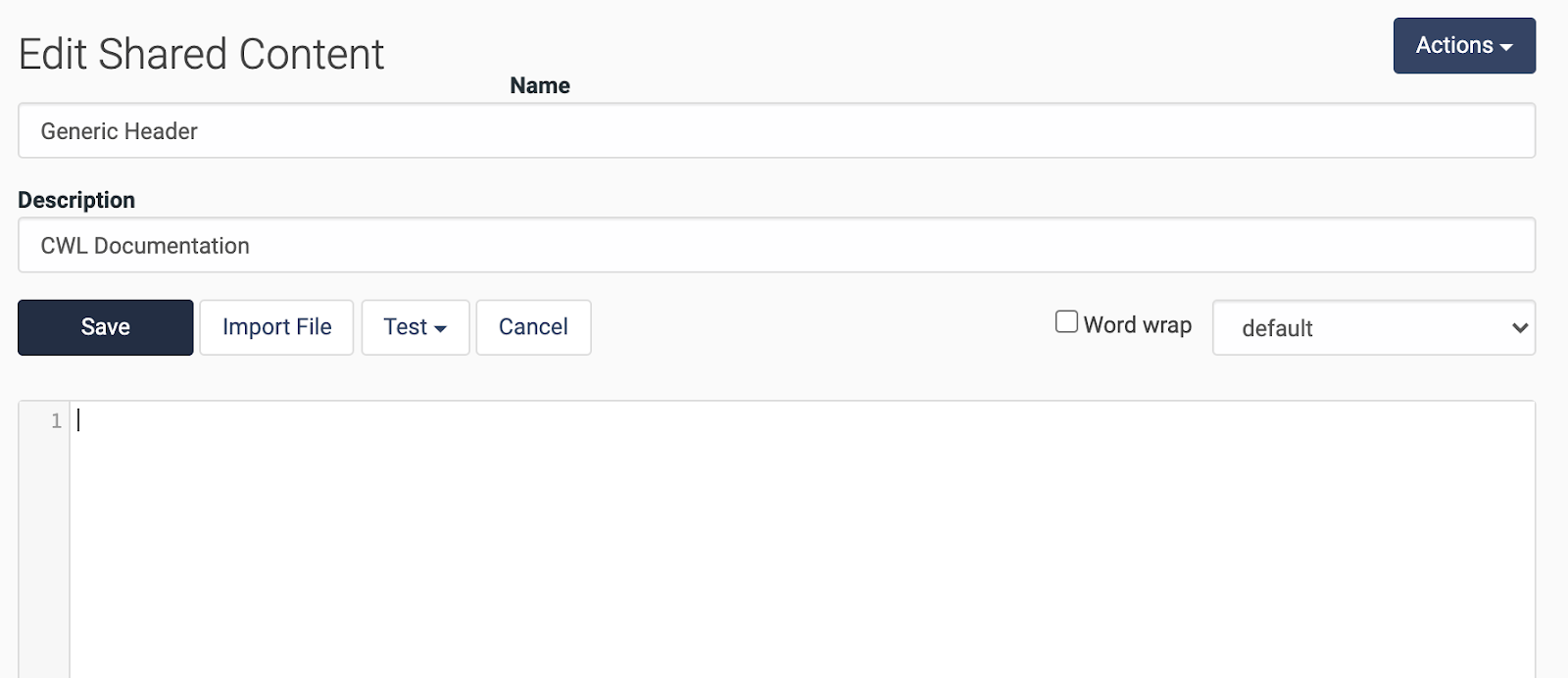Save the shared content
This screenshot has height=678, width=1568.
[105, 327]
